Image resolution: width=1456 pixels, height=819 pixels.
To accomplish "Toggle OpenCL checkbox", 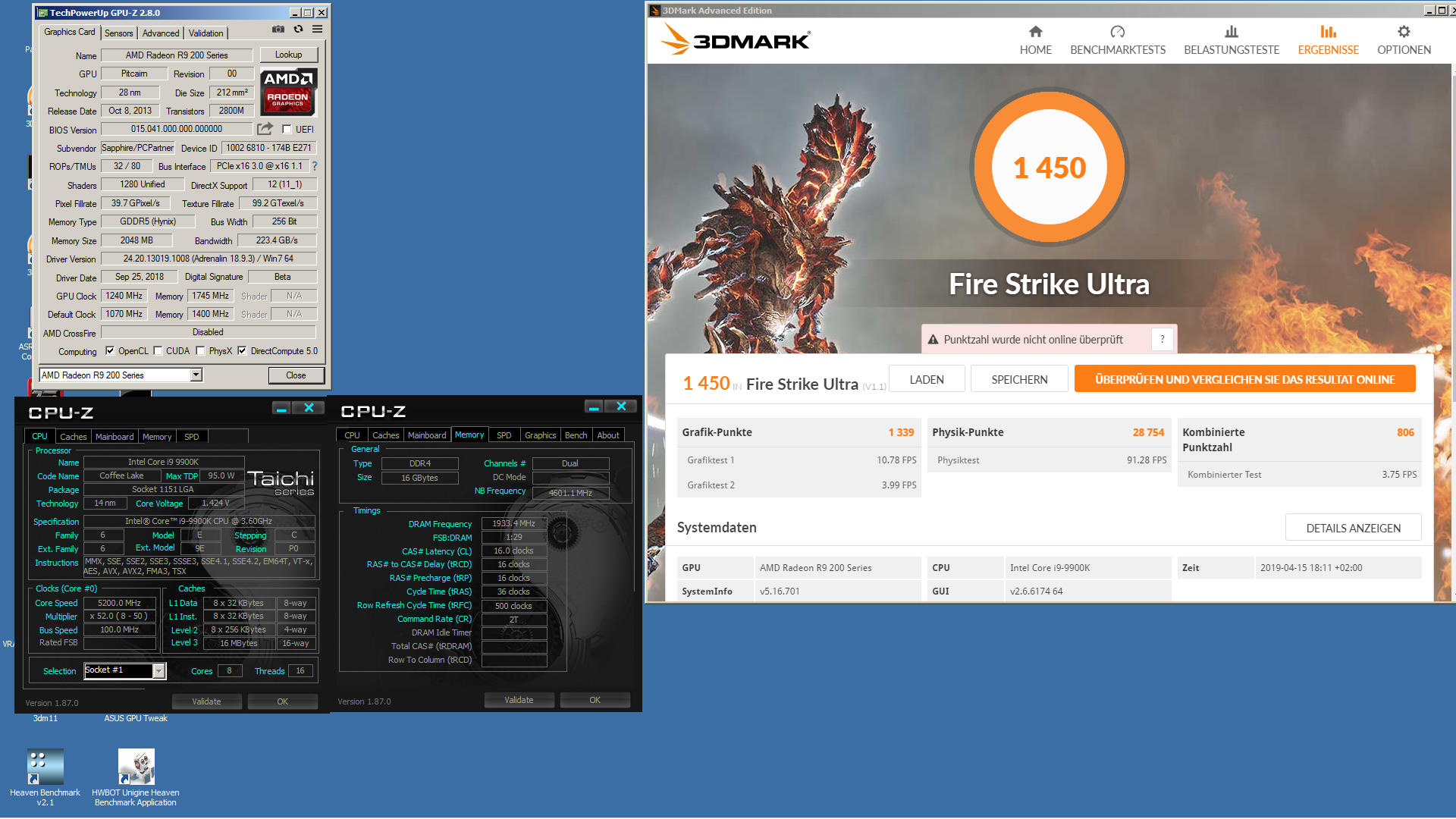I will coord(110,351).
